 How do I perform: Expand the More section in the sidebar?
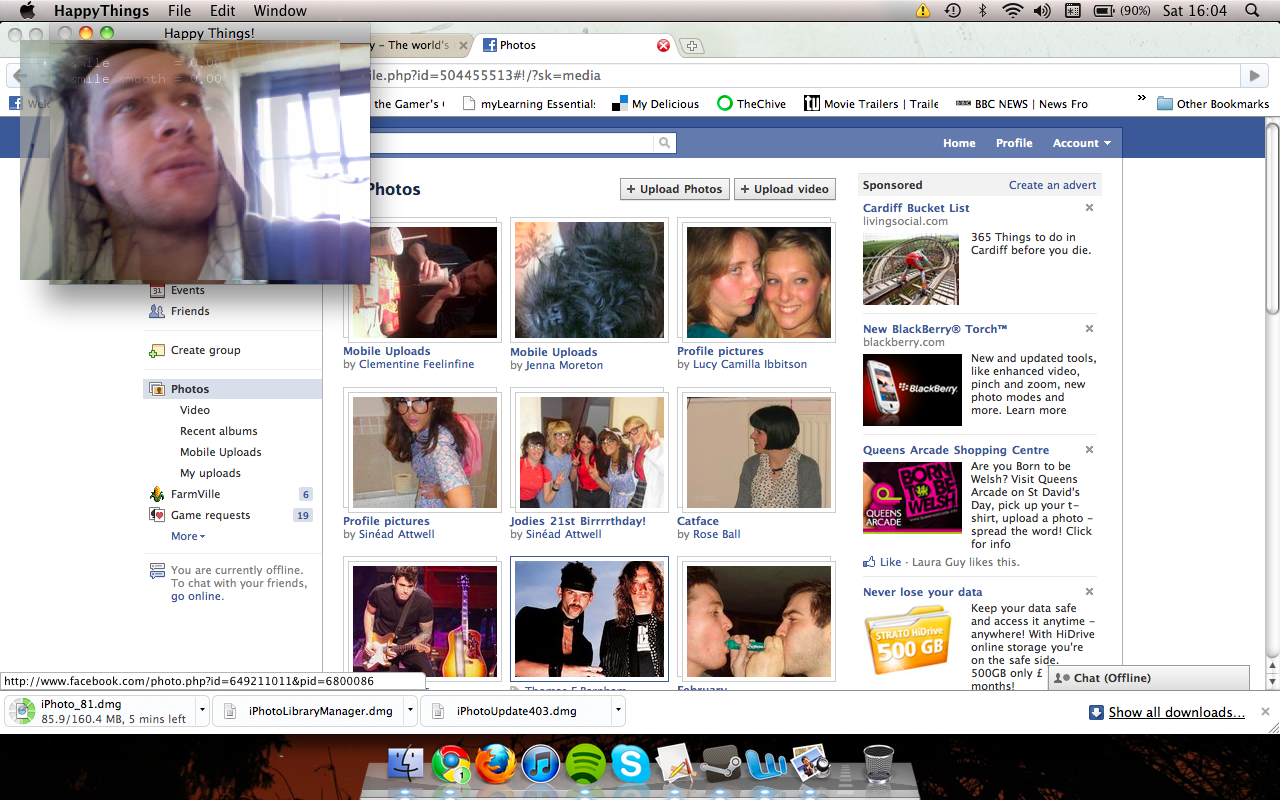pyautogui.click(x=187, y=536)
